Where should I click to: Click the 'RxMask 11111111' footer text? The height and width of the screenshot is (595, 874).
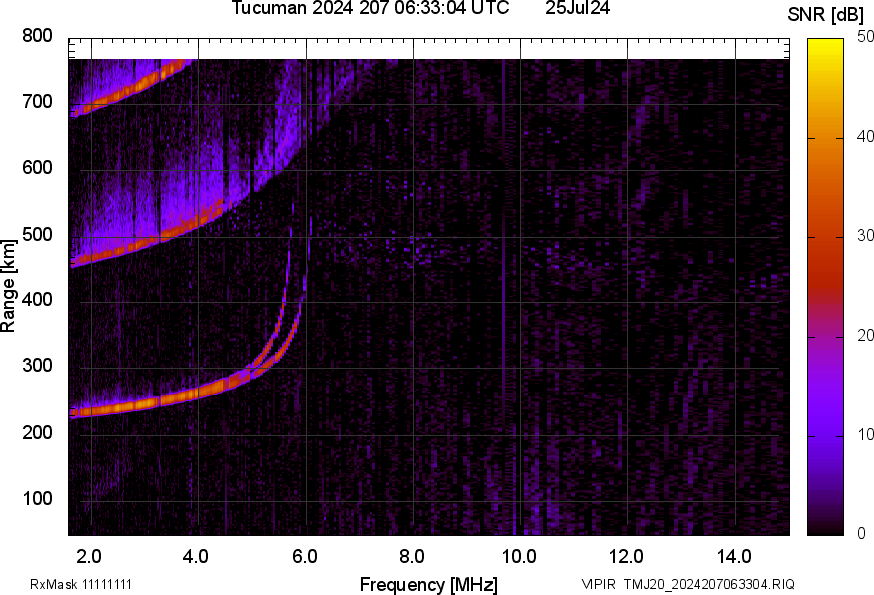(81, 584)
